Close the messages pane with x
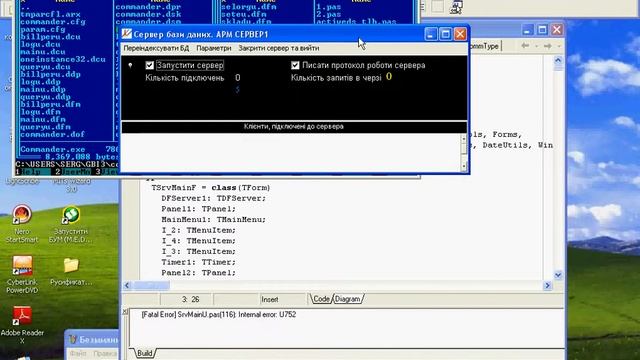 point(125,312)
